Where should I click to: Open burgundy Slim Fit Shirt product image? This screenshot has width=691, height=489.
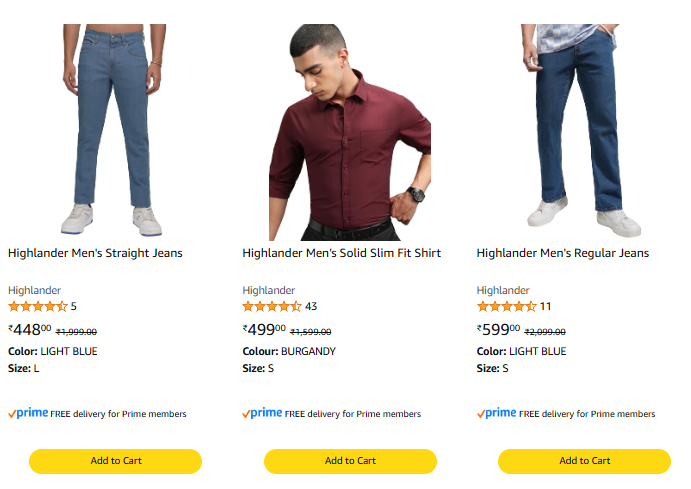(x=350, y=130)
